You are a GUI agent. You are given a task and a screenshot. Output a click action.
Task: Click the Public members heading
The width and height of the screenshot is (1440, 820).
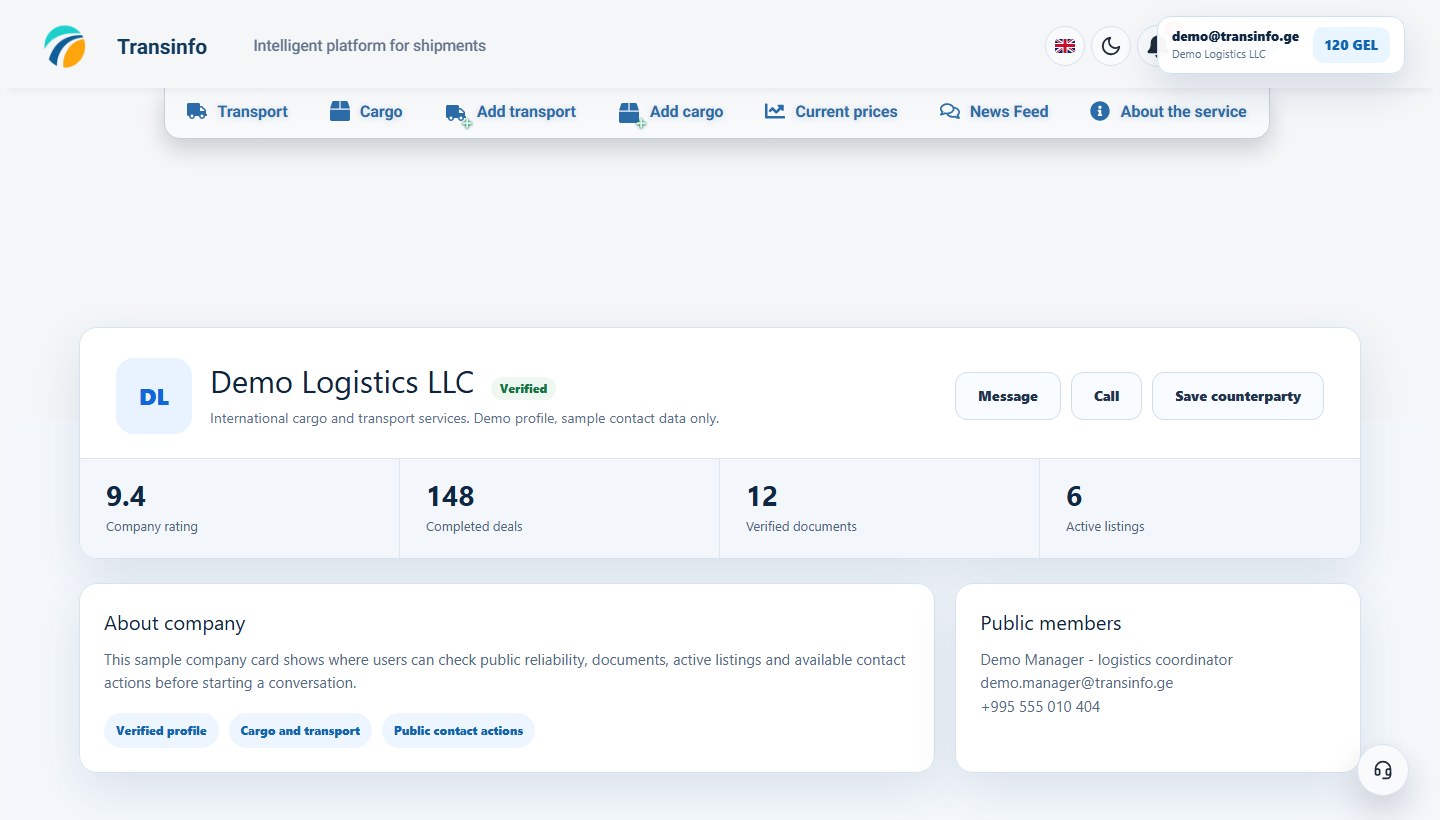click(1051, 623)
